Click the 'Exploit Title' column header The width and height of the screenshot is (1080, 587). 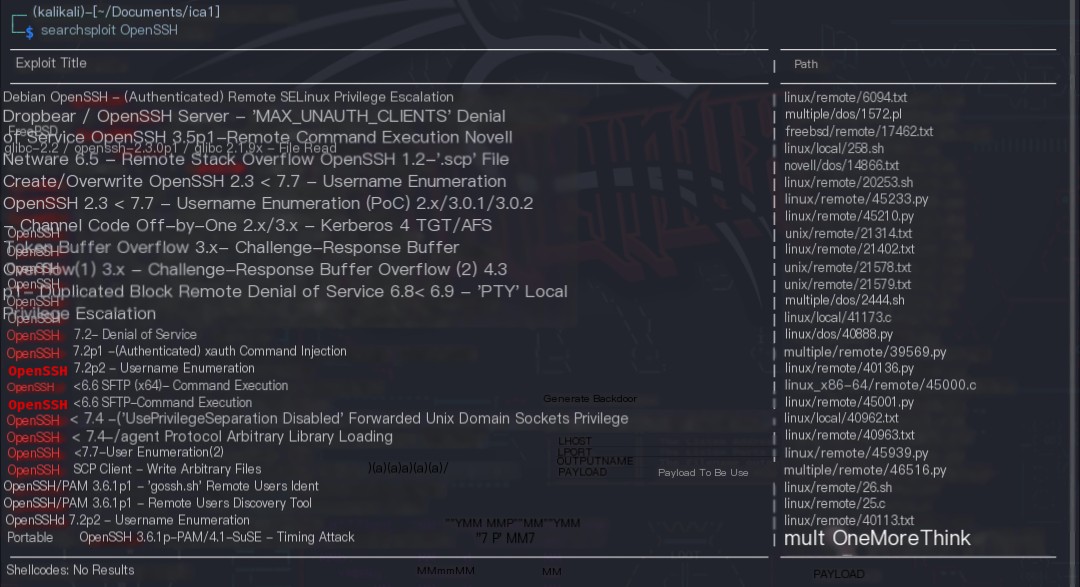(51, 63)
